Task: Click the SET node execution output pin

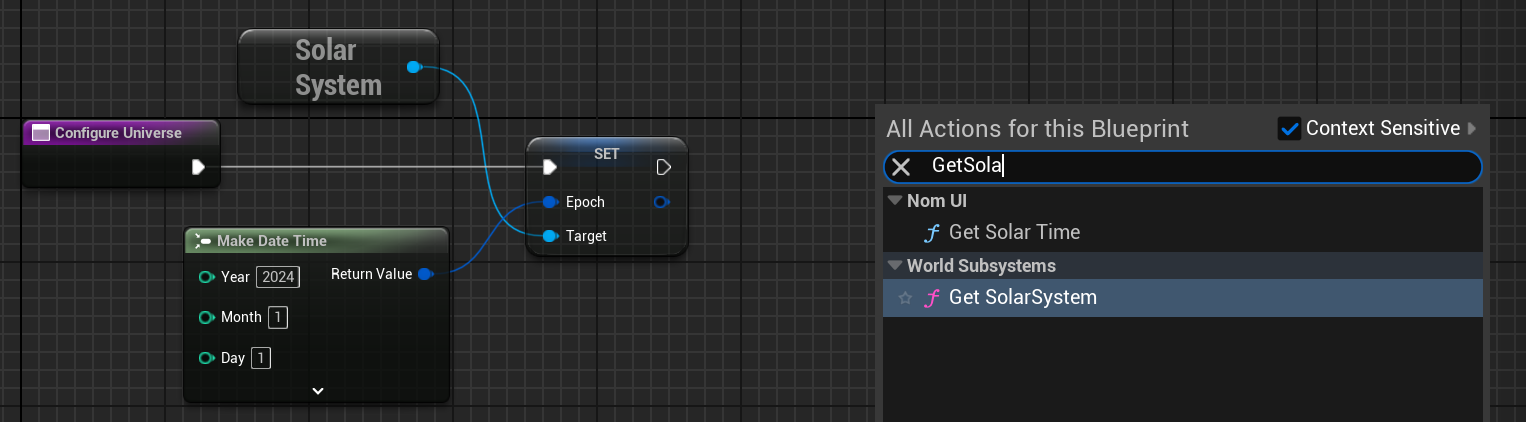Action: pyautogui.click(x=663, y=167)
